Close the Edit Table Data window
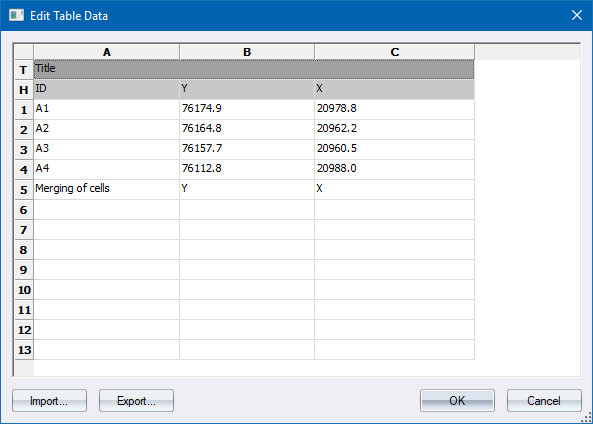 tap(577, 16)
